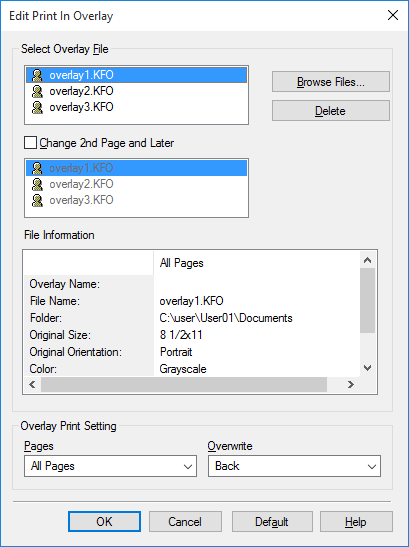Open the Overwrite dropdown showing Back
409x547 pixels.
[294, 466]
